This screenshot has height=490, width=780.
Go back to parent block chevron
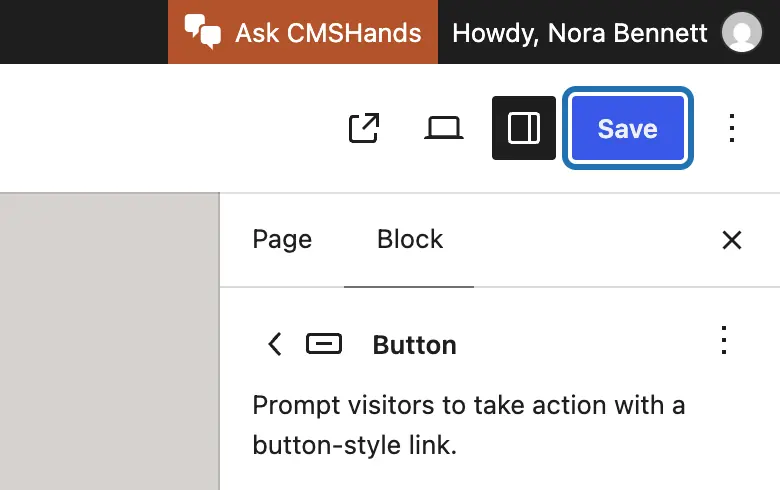pos(275,344)
